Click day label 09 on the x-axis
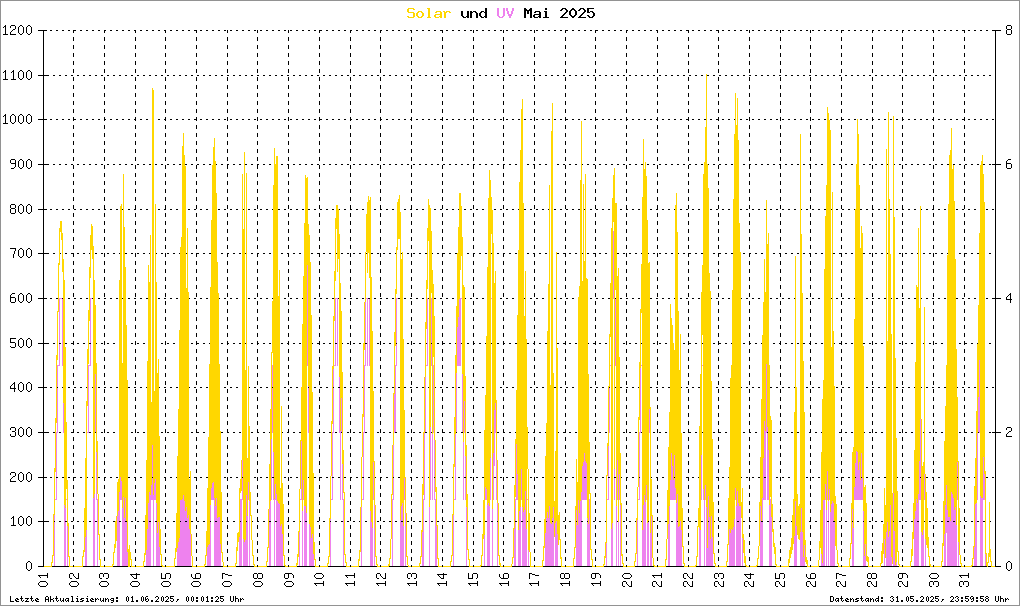Viewport: 1020px width, 606px height. point(289,579)
